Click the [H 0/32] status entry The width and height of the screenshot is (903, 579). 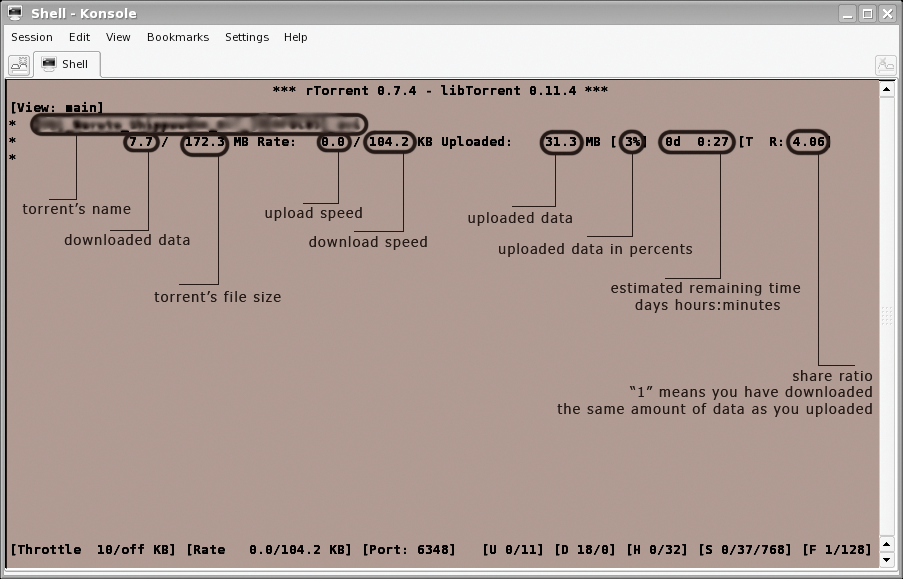(x=657, y=550)
